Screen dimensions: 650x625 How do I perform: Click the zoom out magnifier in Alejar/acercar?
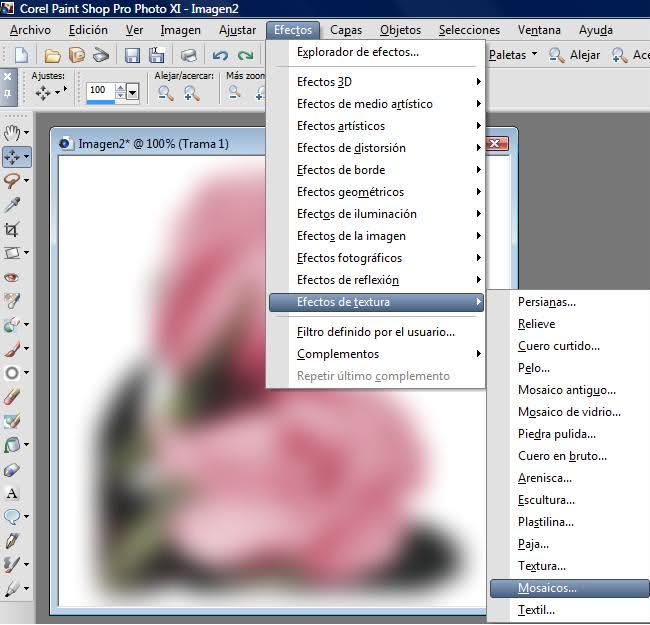(x=166, y=94)
